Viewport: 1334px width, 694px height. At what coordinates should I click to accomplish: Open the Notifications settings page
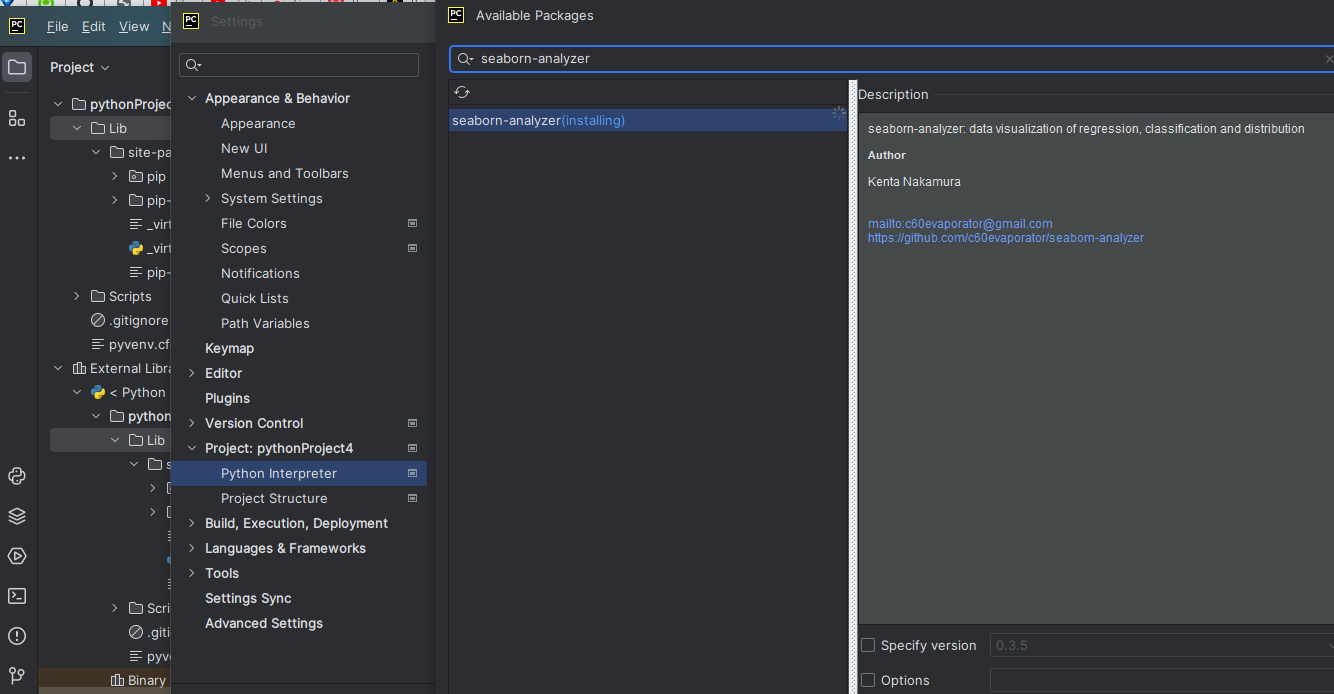(260, 273)
